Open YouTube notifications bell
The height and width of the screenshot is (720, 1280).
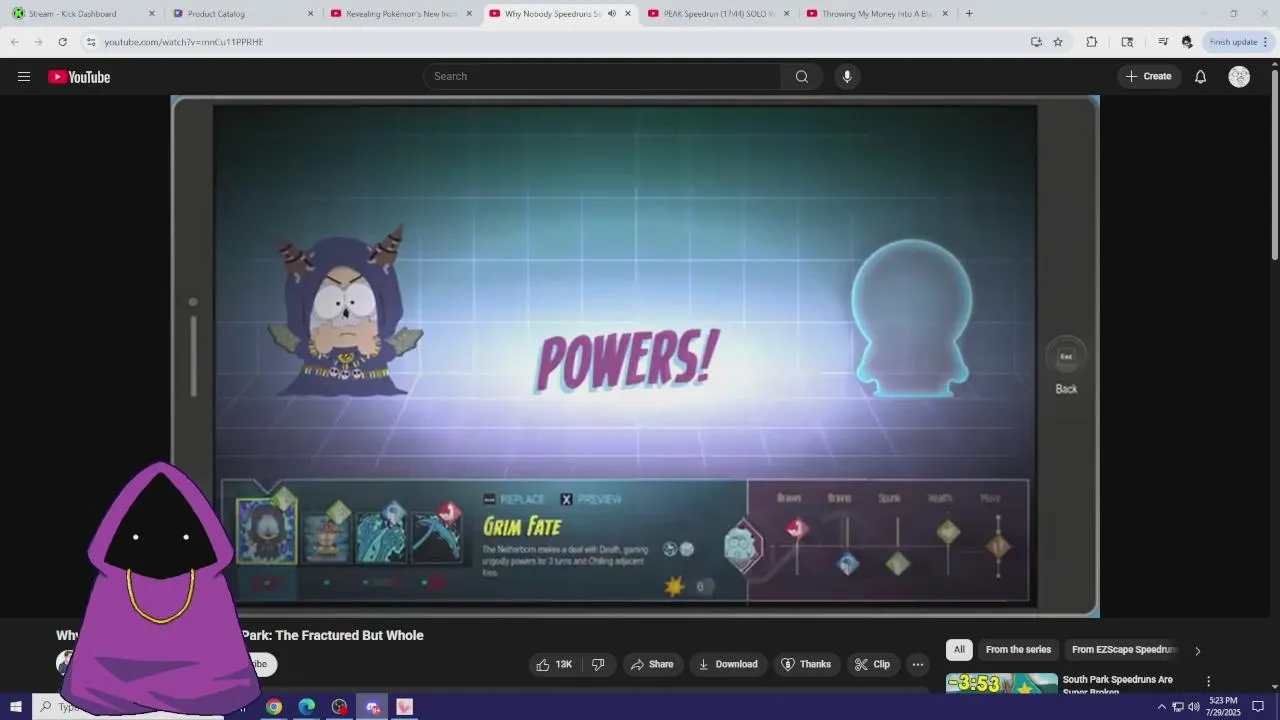pyautogui.click(x=1200, y=77)
